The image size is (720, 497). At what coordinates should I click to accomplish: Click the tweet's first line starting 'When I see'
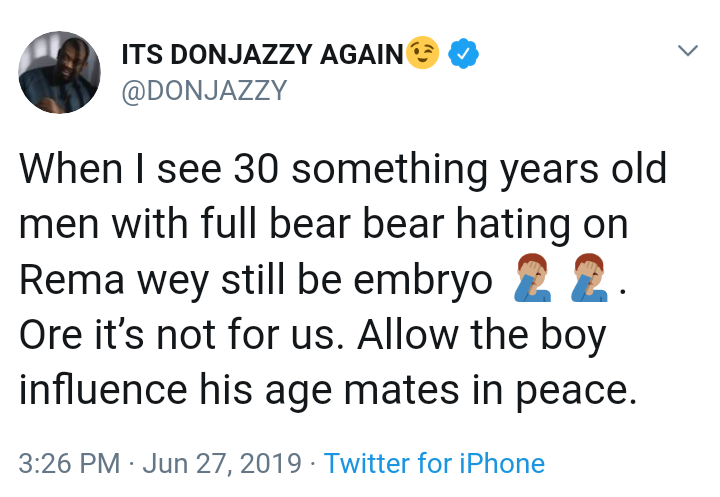342,171
